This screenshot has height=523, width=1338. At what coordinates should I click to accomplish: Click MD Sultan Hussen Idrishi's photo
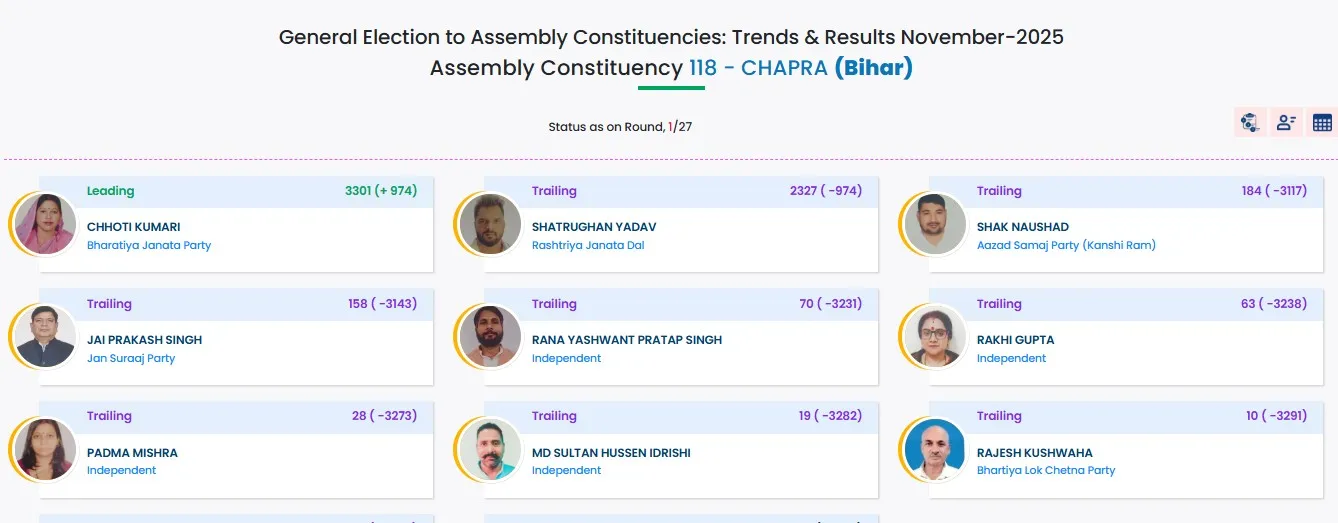(x=489, y=449)
